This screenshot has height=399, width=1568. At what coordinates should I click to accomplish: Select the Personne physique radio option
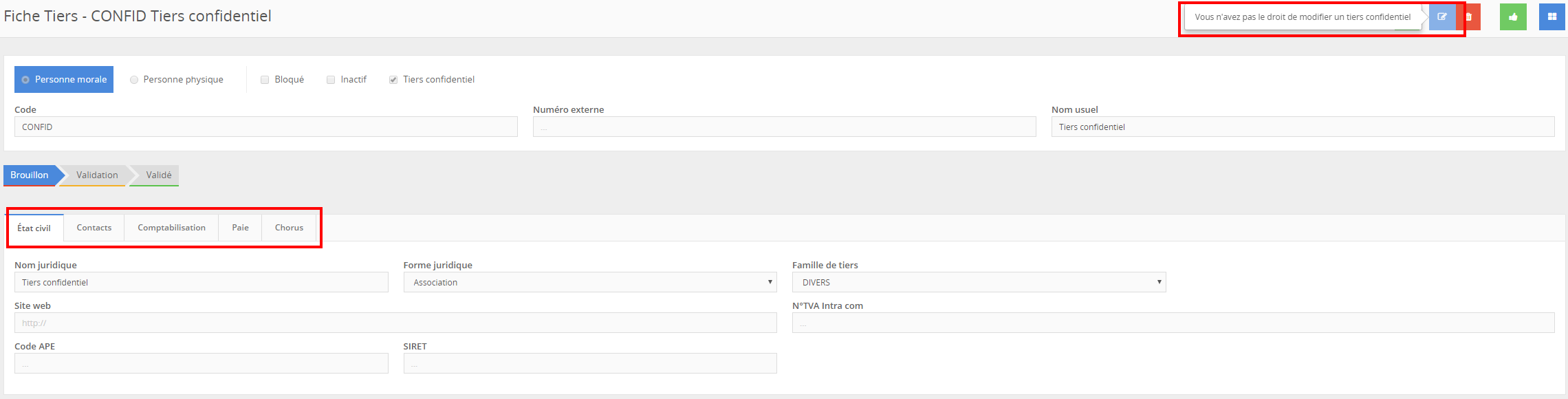point(134,80)
